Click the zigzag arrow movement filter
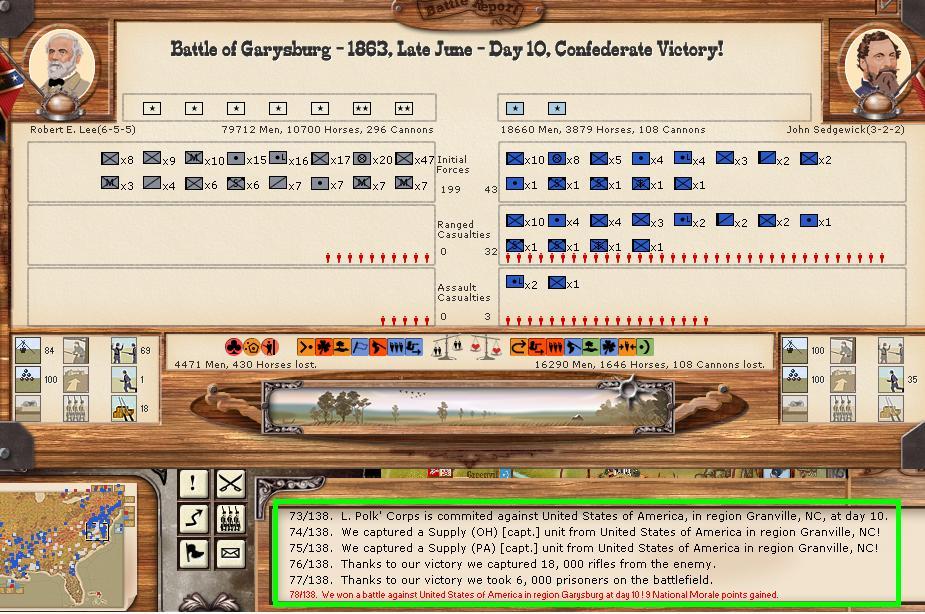This screenshot has height=614, width=925. click(193, 518)
